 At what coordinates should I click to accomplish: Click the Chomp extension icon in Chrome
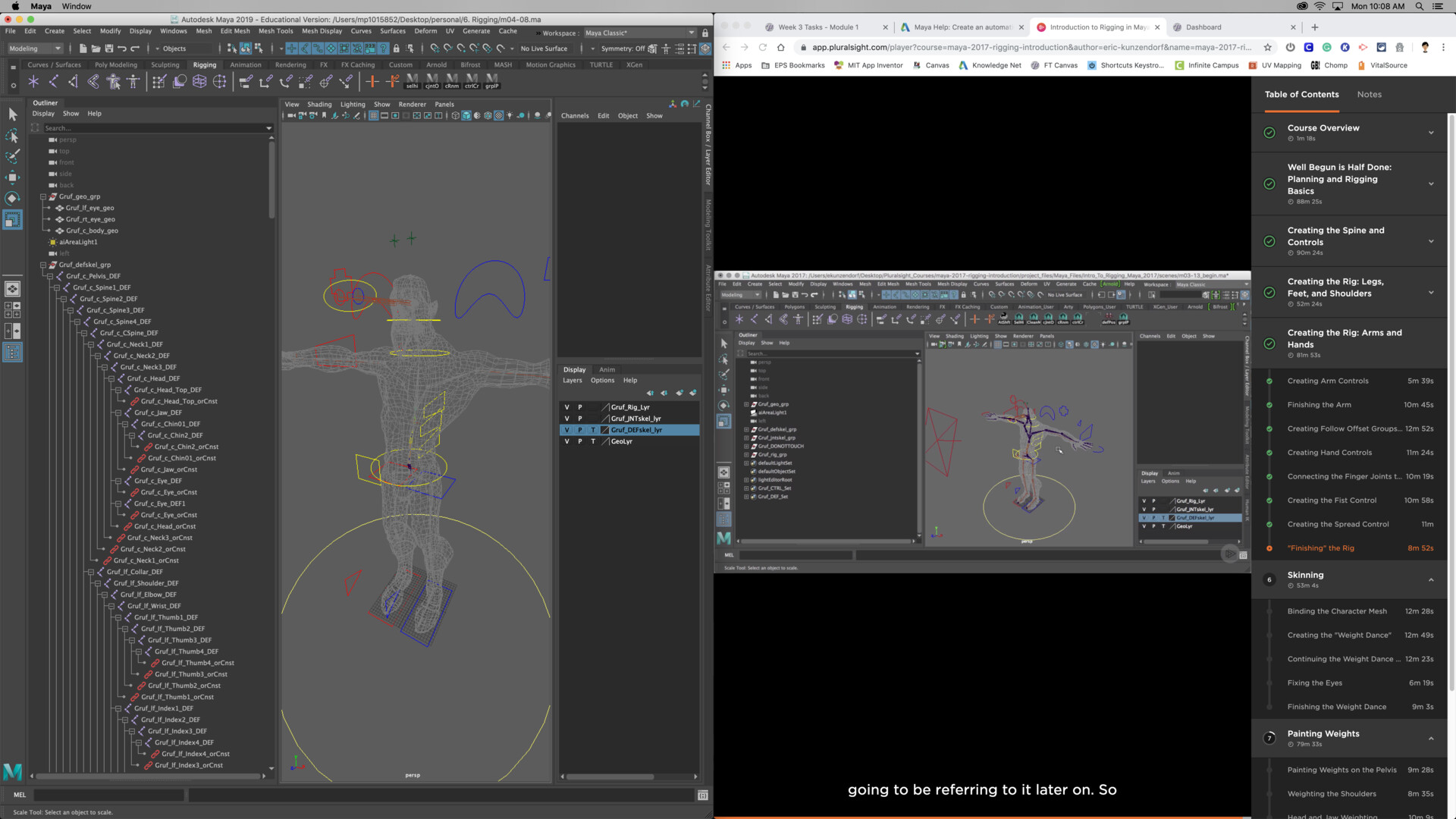(1317, 65)
